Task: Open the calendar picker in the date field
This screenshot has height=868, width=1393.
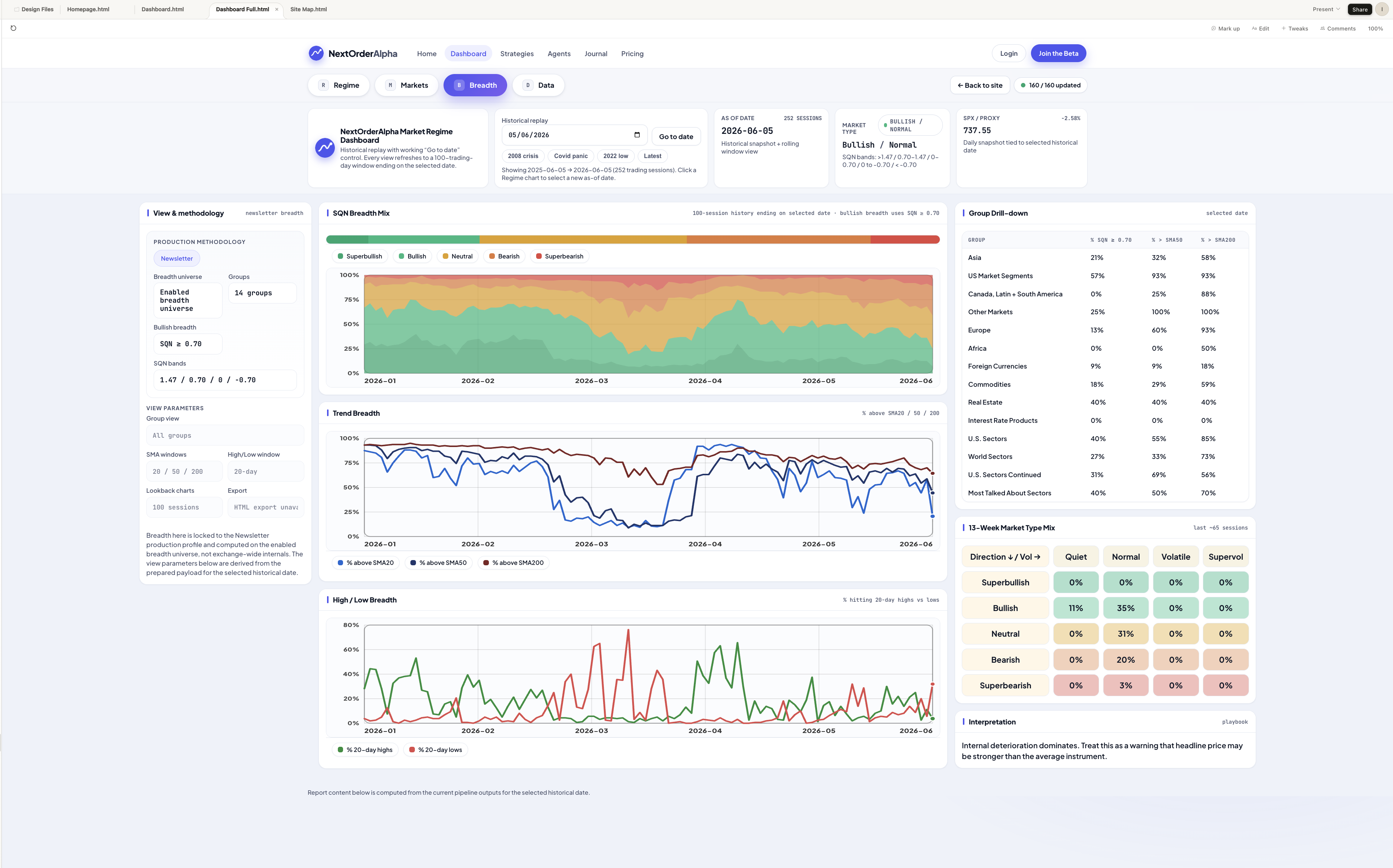Action: (637, 135)
